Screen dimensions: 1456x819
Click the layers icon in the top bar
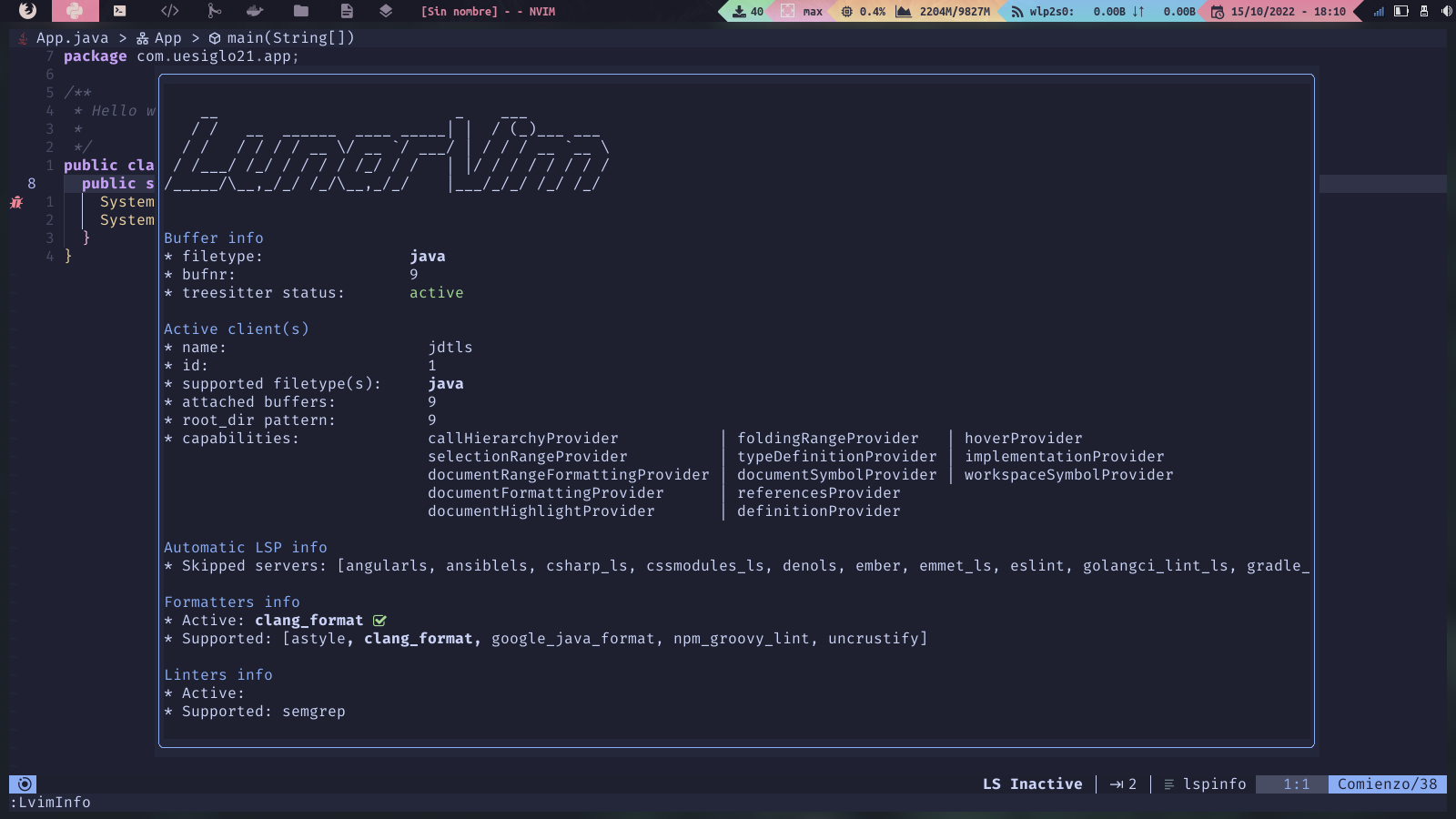click(386, 11)
